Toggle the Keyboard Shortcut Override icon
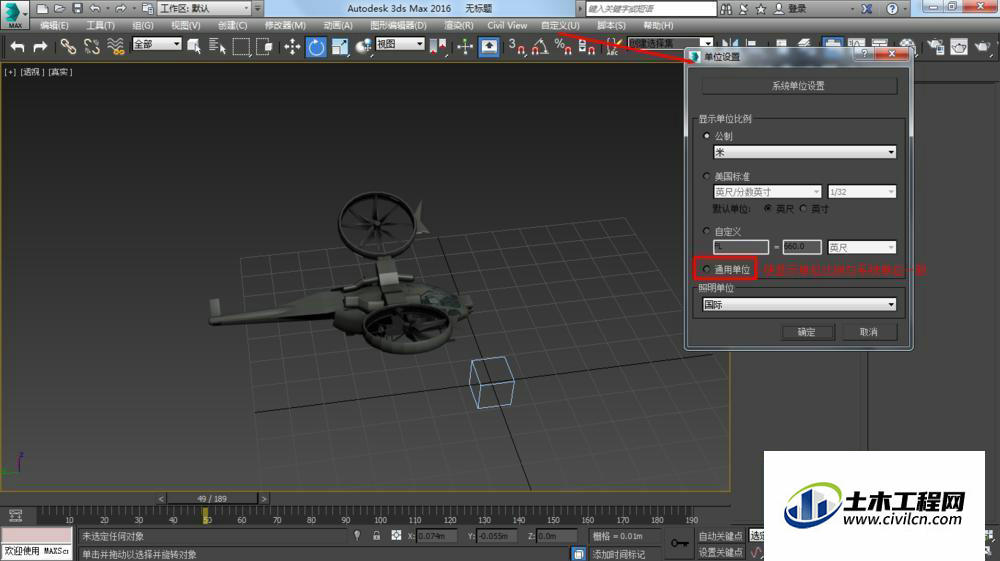Viewport: 1000px width, 561px height. pyautogui.click(x=489, y=47)
